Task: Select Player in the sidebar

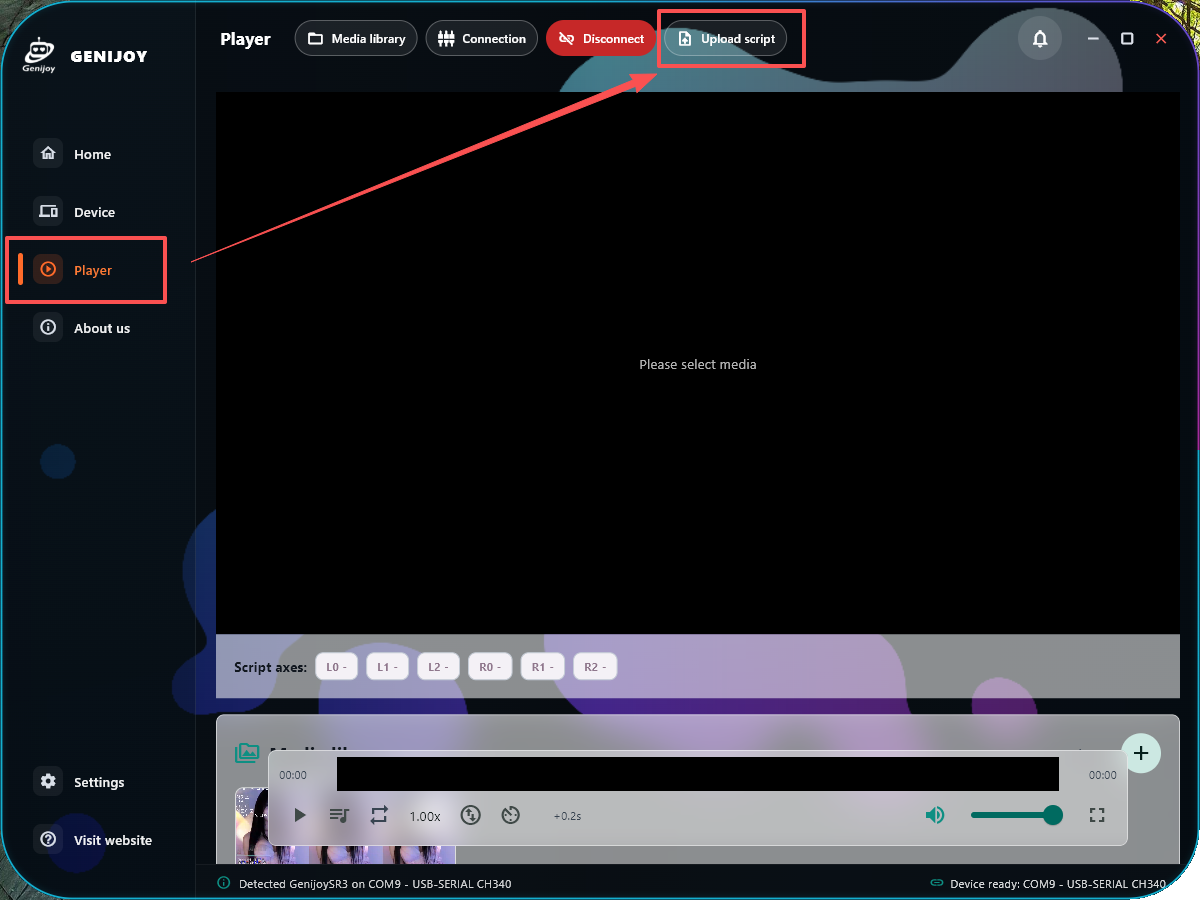Action: [86, 270]
